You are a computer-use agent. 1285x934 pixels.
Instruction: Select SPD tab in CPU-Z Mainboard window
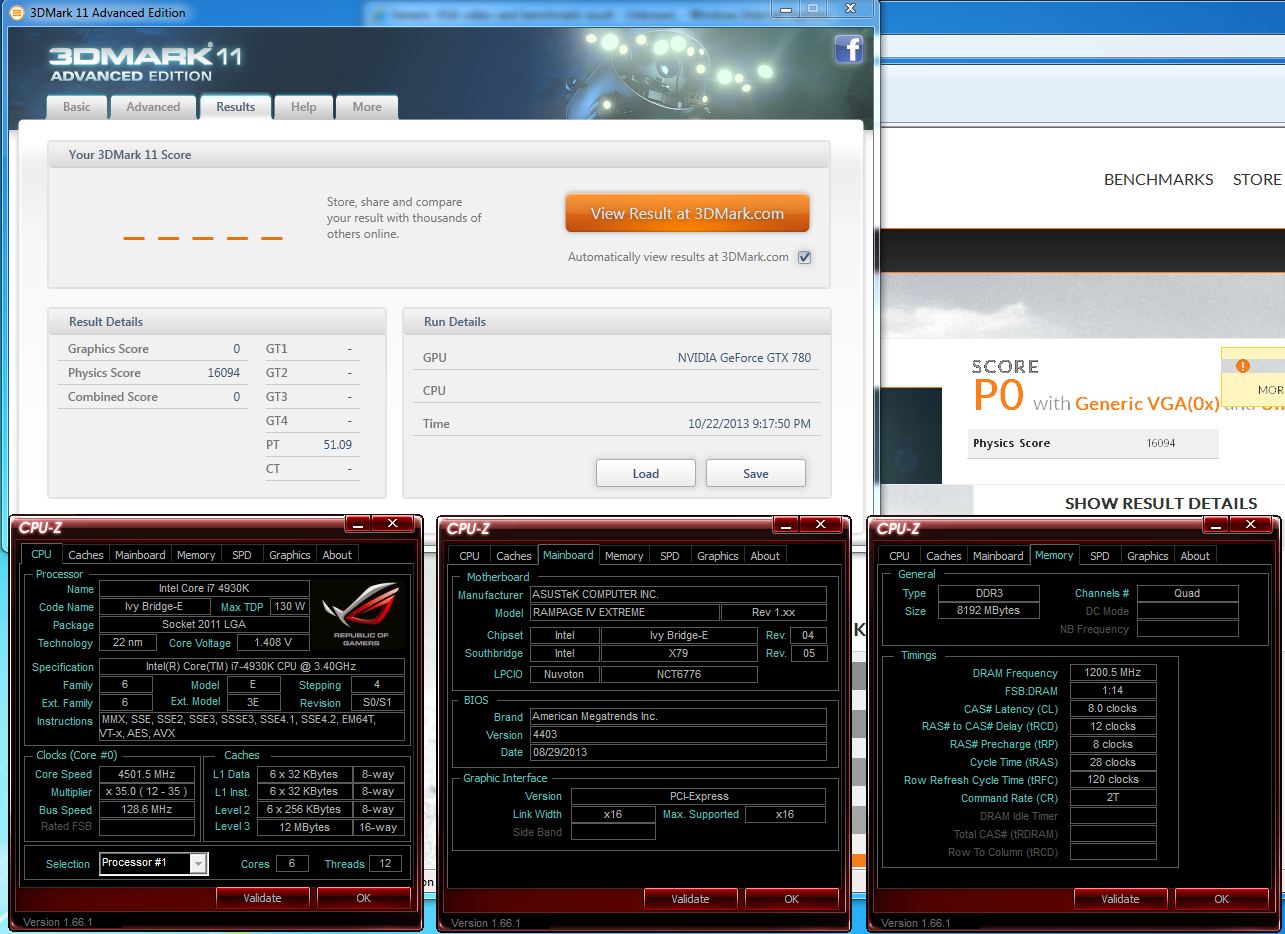[x=670, y=556]
